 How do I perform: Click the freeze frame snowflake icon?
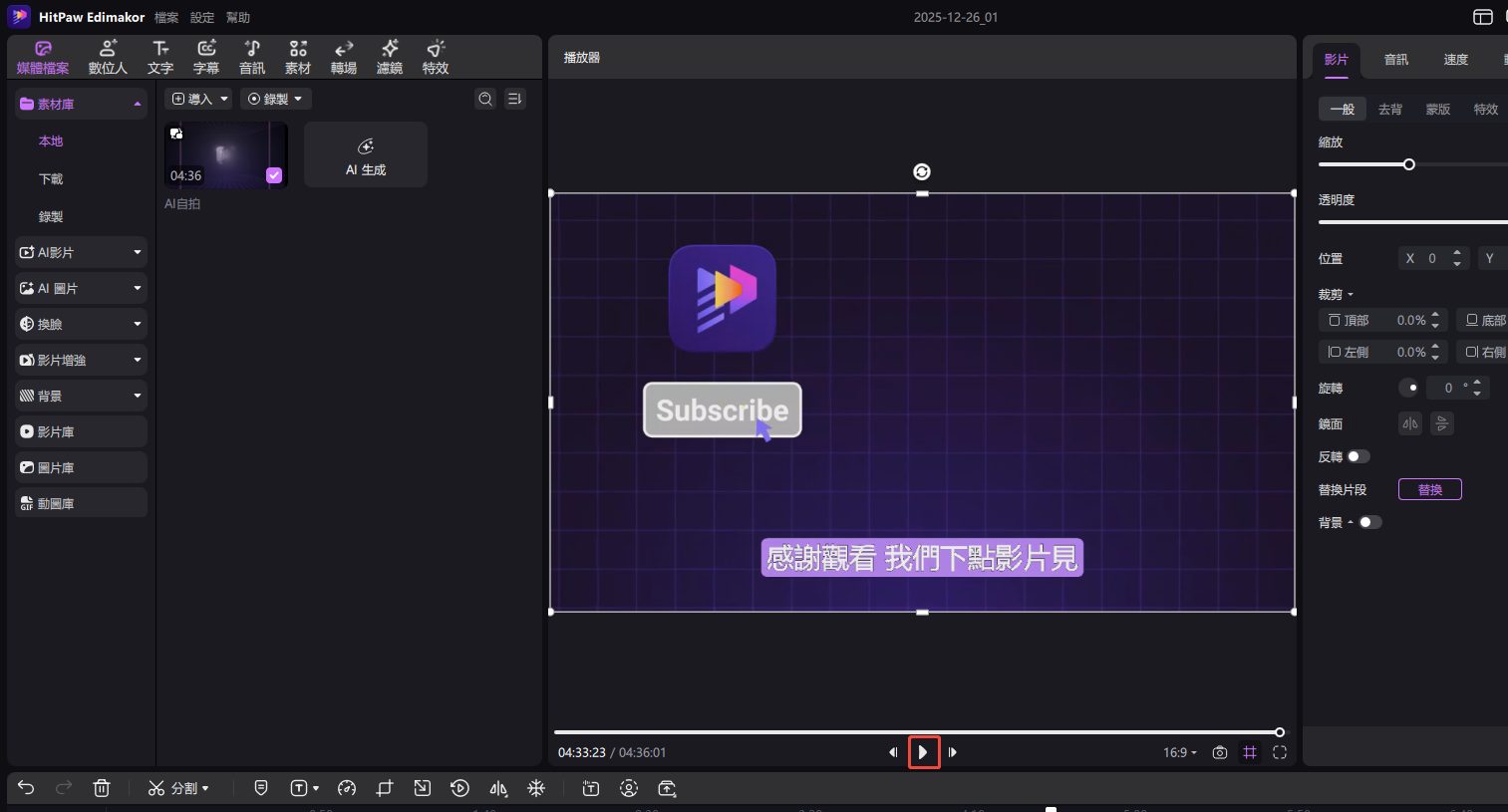536,788
